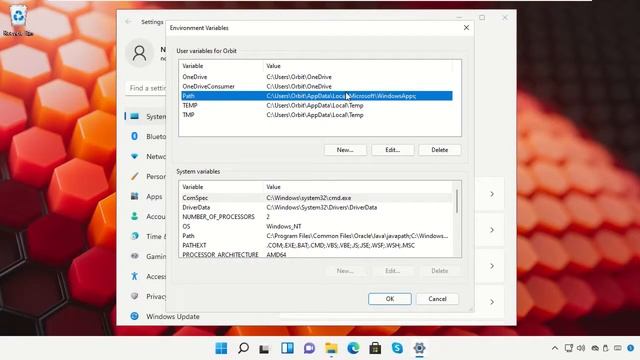Viewport: 640px width, 360px height.
Task: Open File Explorer from the taskbar
Action: (331, 348)
